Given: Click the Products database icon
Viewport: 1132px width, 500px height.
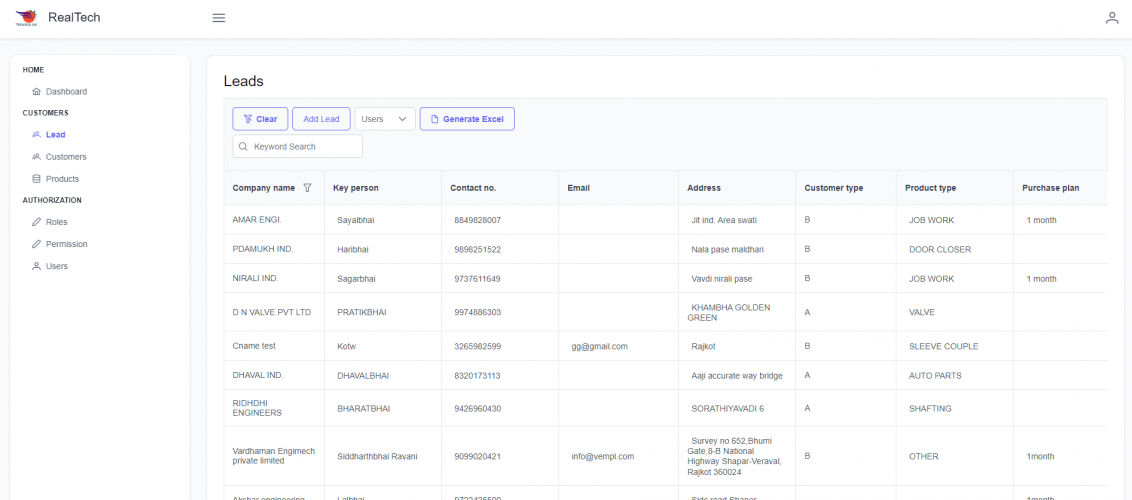Looking at the screenshot, I should click(37, 179).
